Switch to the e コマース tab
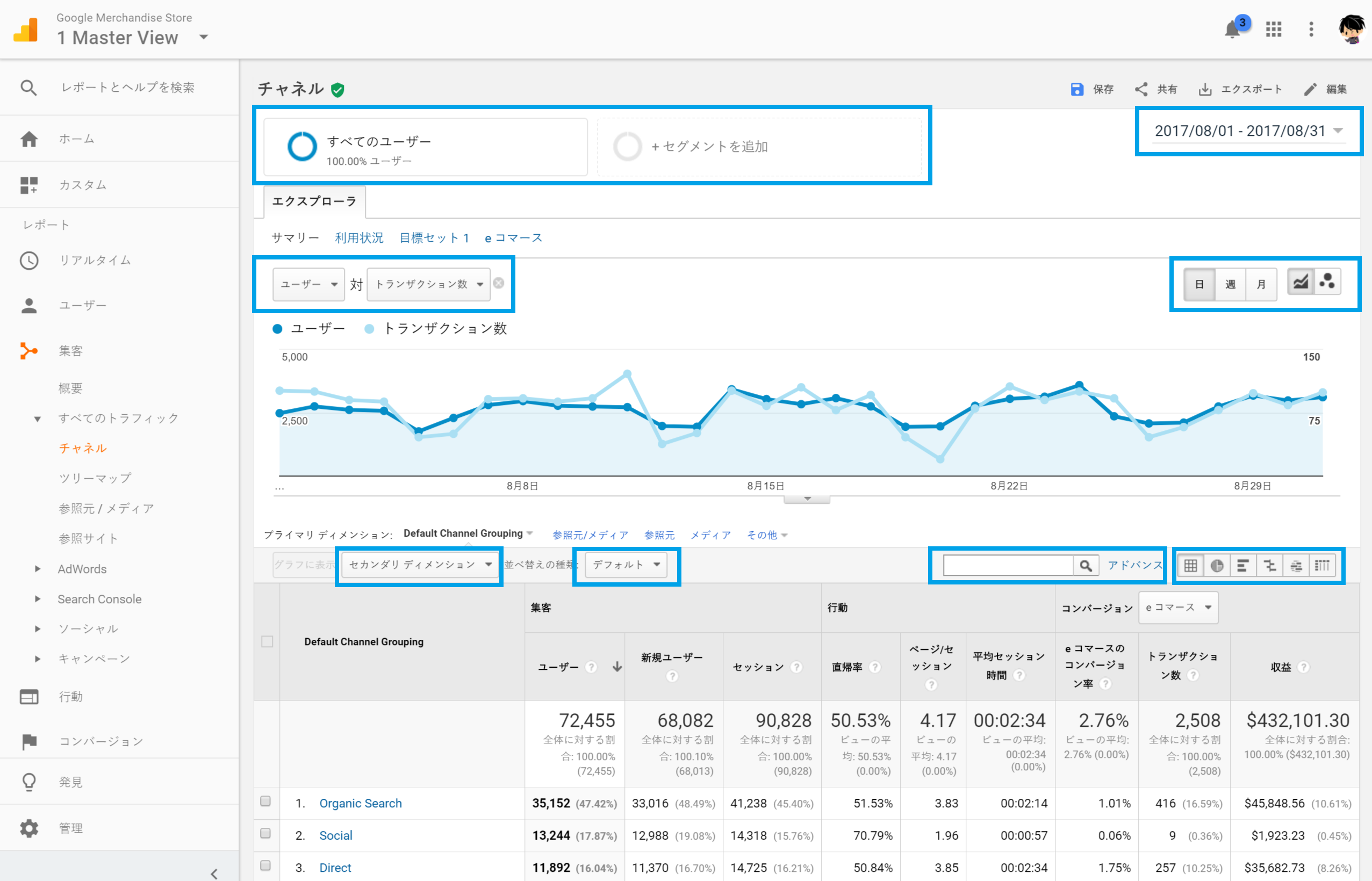 click(513, 238)
